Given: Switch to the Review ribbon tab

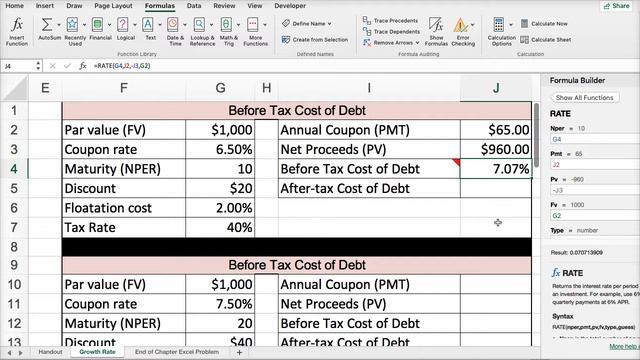Looking at the screenshot, I should point(224,6).
